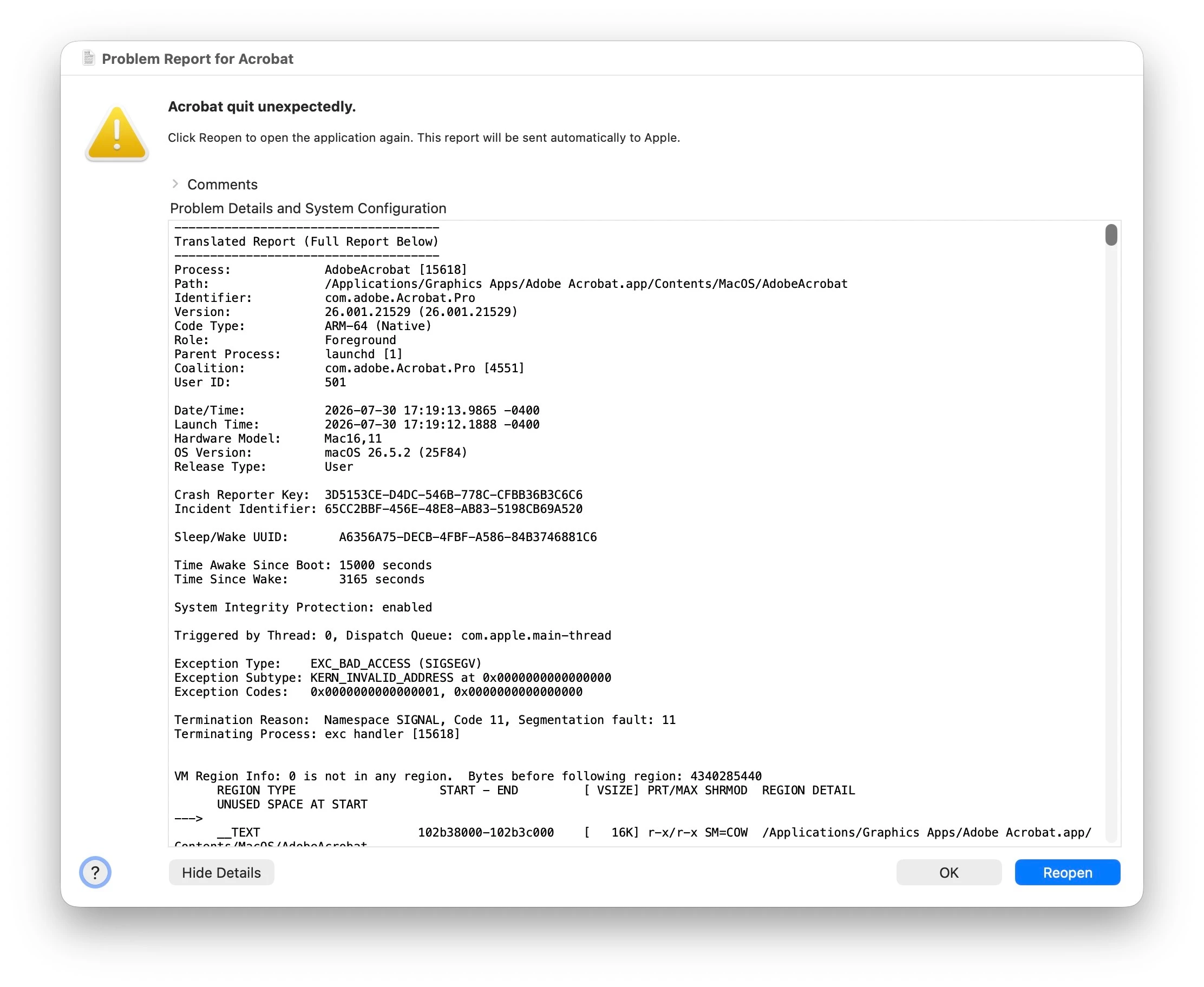Click the 'Problem Report for Acrobat' window title
The image size is (1204, 987).
(198, 58)
